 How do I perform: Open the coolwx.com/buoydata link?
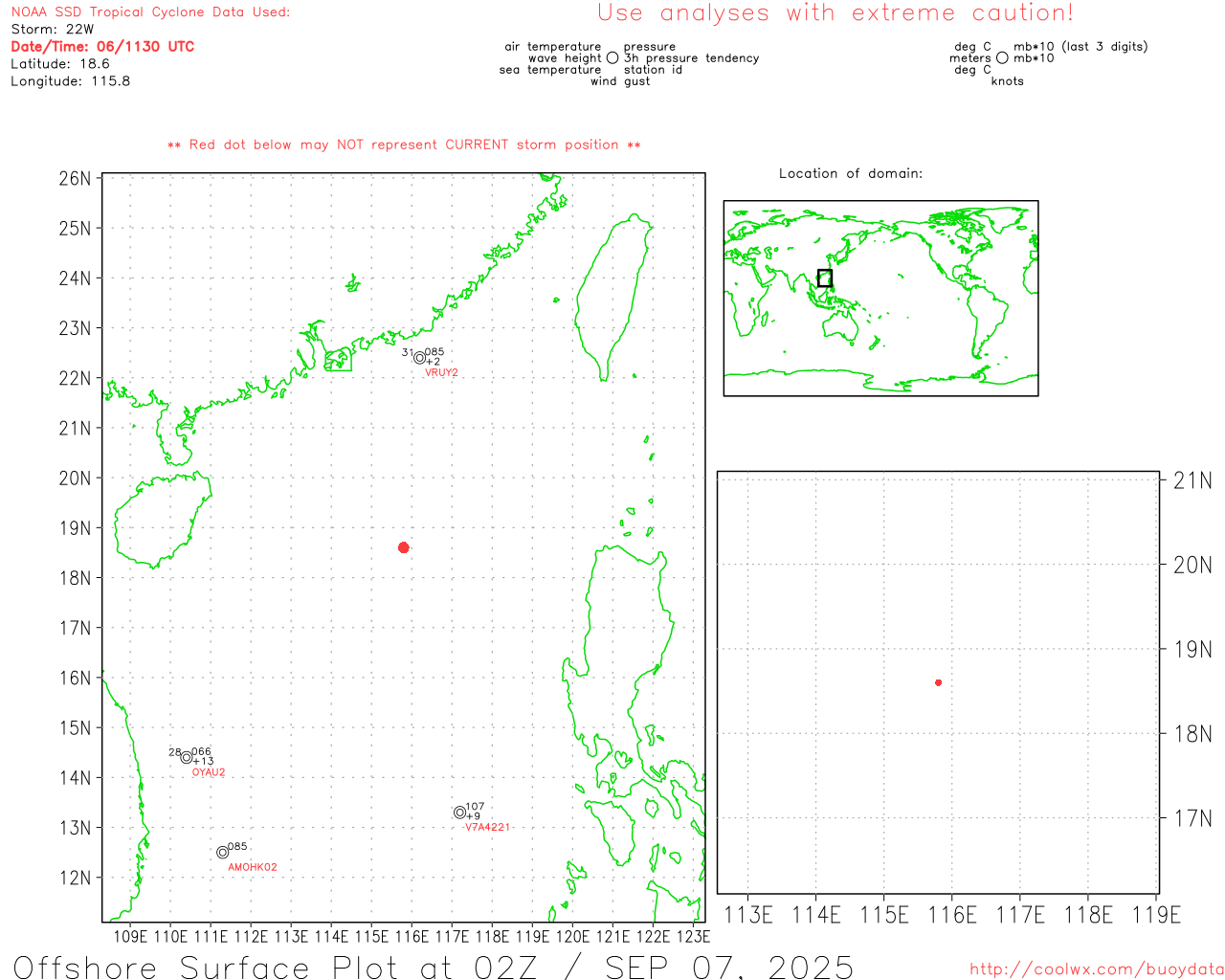pyautogui.click(x=1097, y=969)
